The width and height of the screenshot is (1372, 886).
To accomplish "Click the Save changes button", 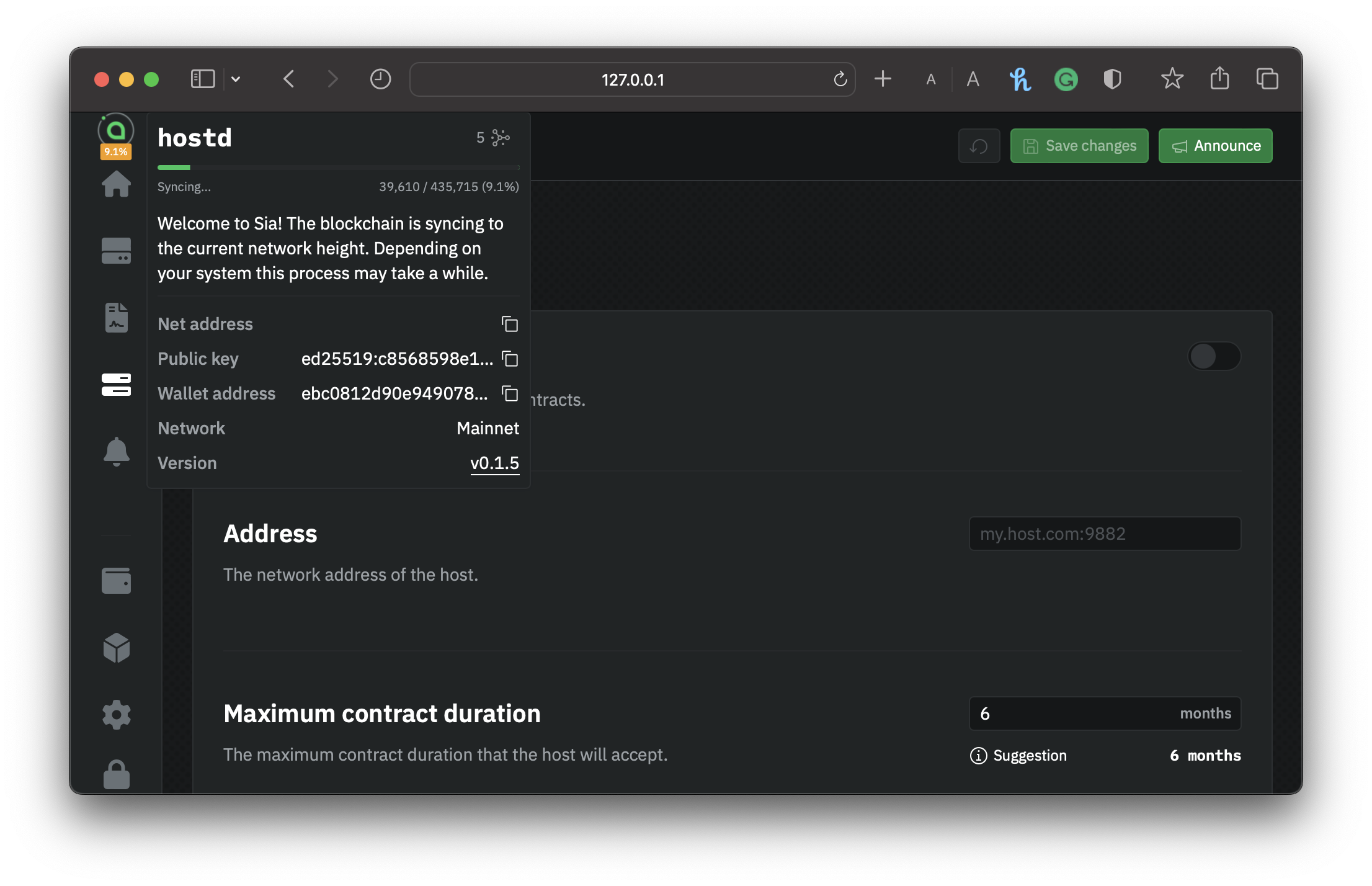I will (1079, 146).
